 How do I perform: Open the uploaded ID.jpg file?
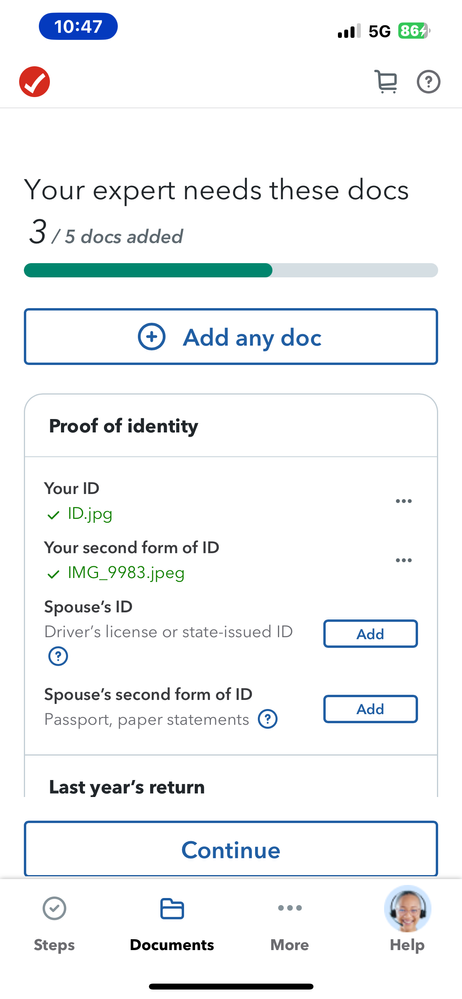click(x=90, y=514)
